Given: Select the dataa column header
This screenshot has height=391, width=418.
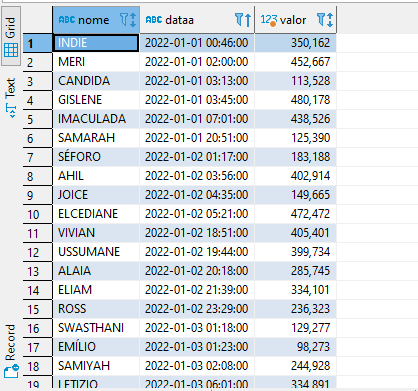Looking at the screenshot, I should pyautogui.click(x=197, y=20).
